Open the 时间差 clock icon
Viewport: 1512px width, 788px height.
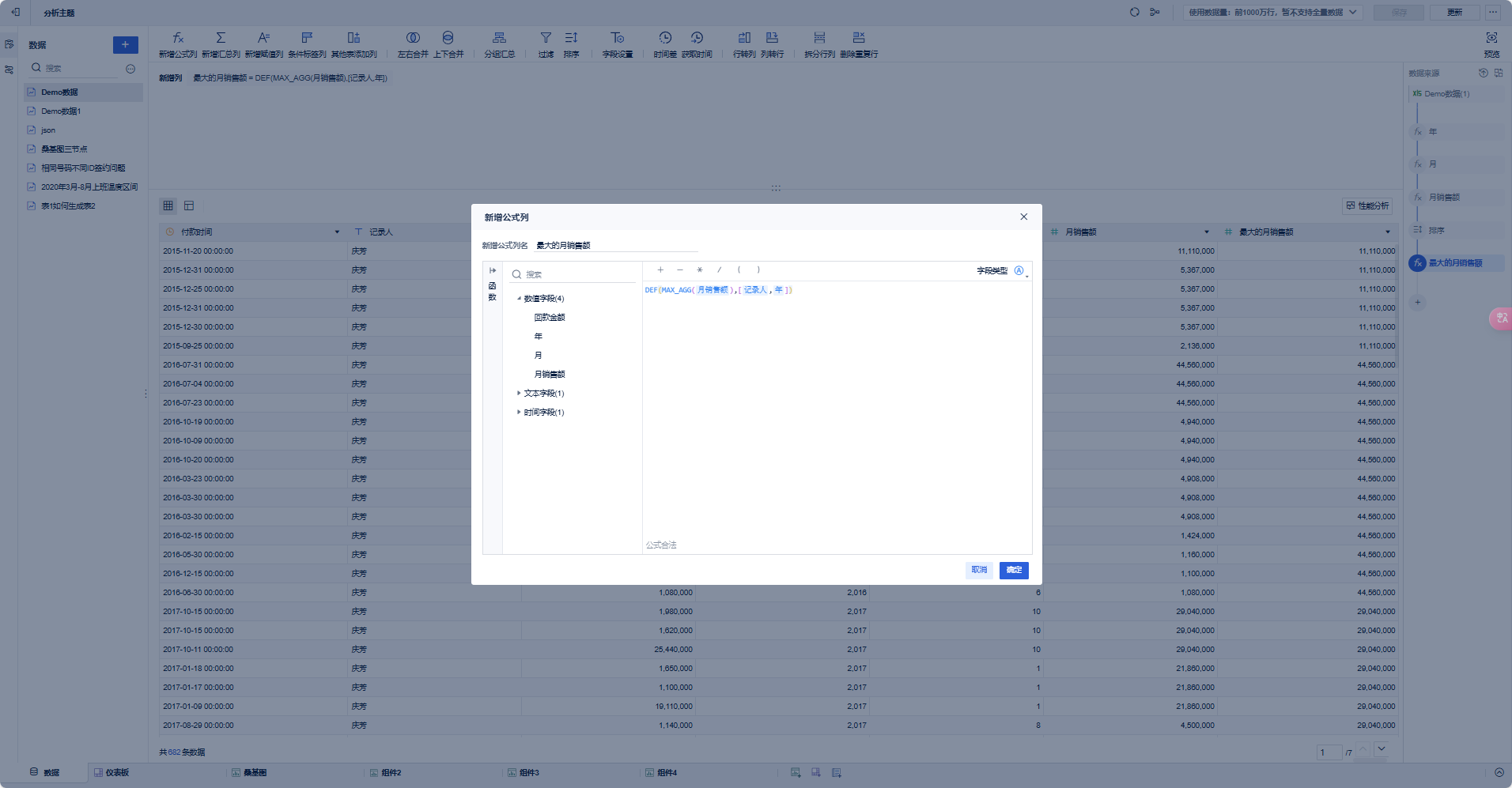coord(665,38)
